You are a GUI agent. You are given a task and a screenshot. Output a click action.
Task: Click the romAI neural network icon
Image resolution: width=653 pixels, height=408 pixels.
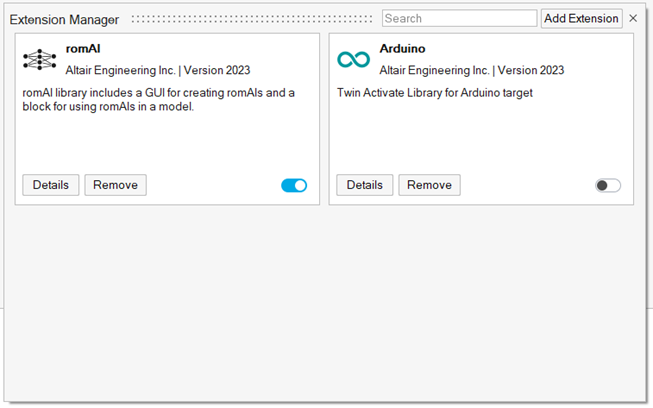(39, 59)
